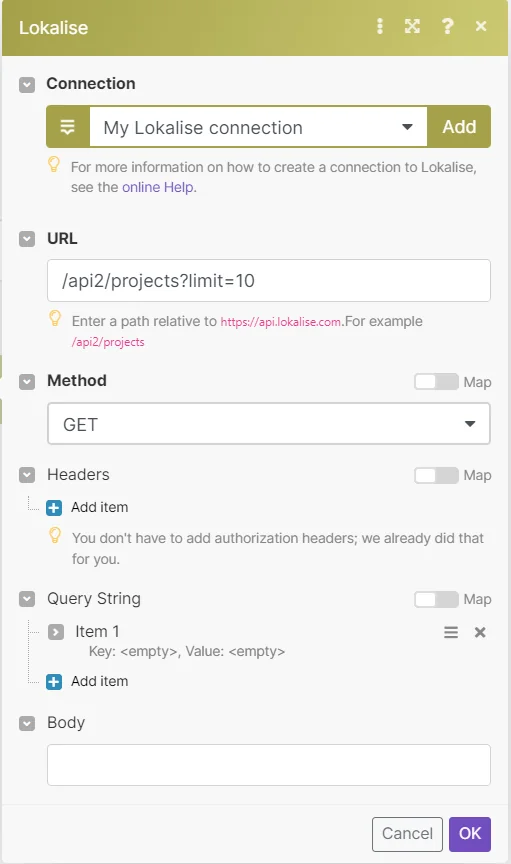This screenshot has width=511, height=864.
Task: Click the pink /api2/projects example text
Action: point(108,342)
